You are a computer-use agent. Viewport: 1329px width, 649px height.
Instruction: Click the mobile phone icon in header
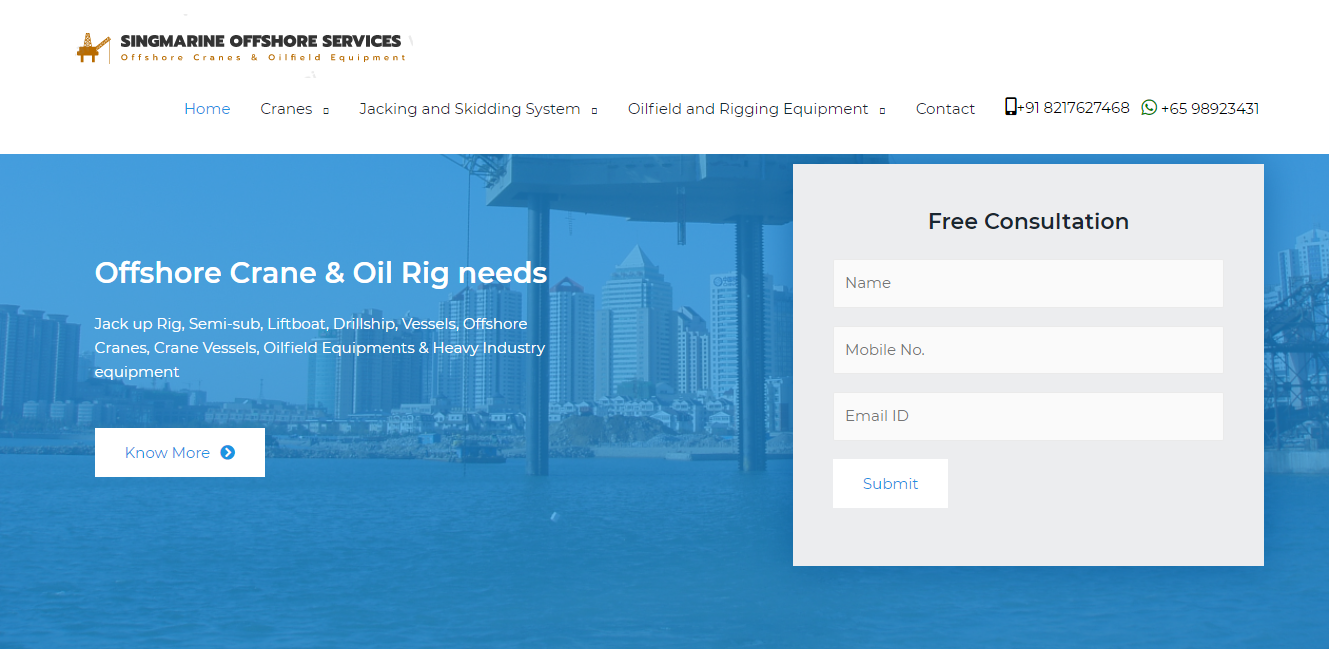click(x=1010, y=107)
